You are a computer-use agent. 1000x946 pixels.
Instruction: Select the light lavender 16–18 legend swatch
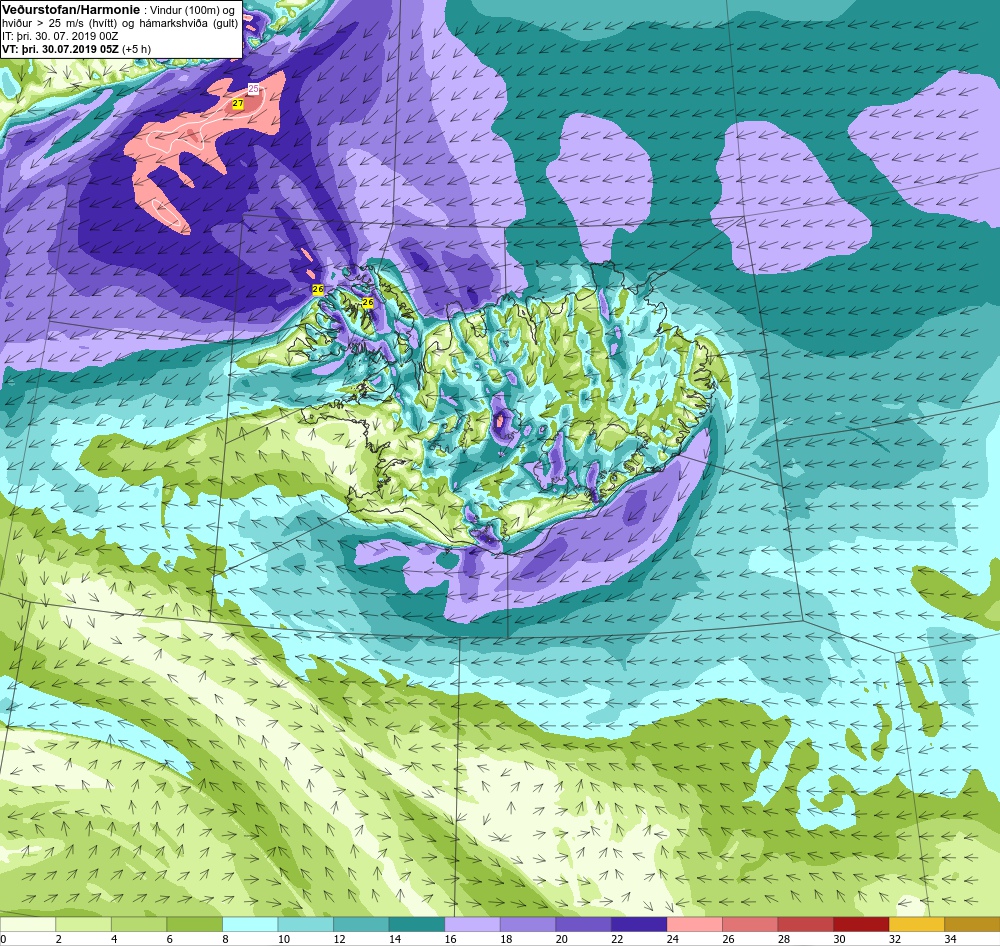pos(472,924)
